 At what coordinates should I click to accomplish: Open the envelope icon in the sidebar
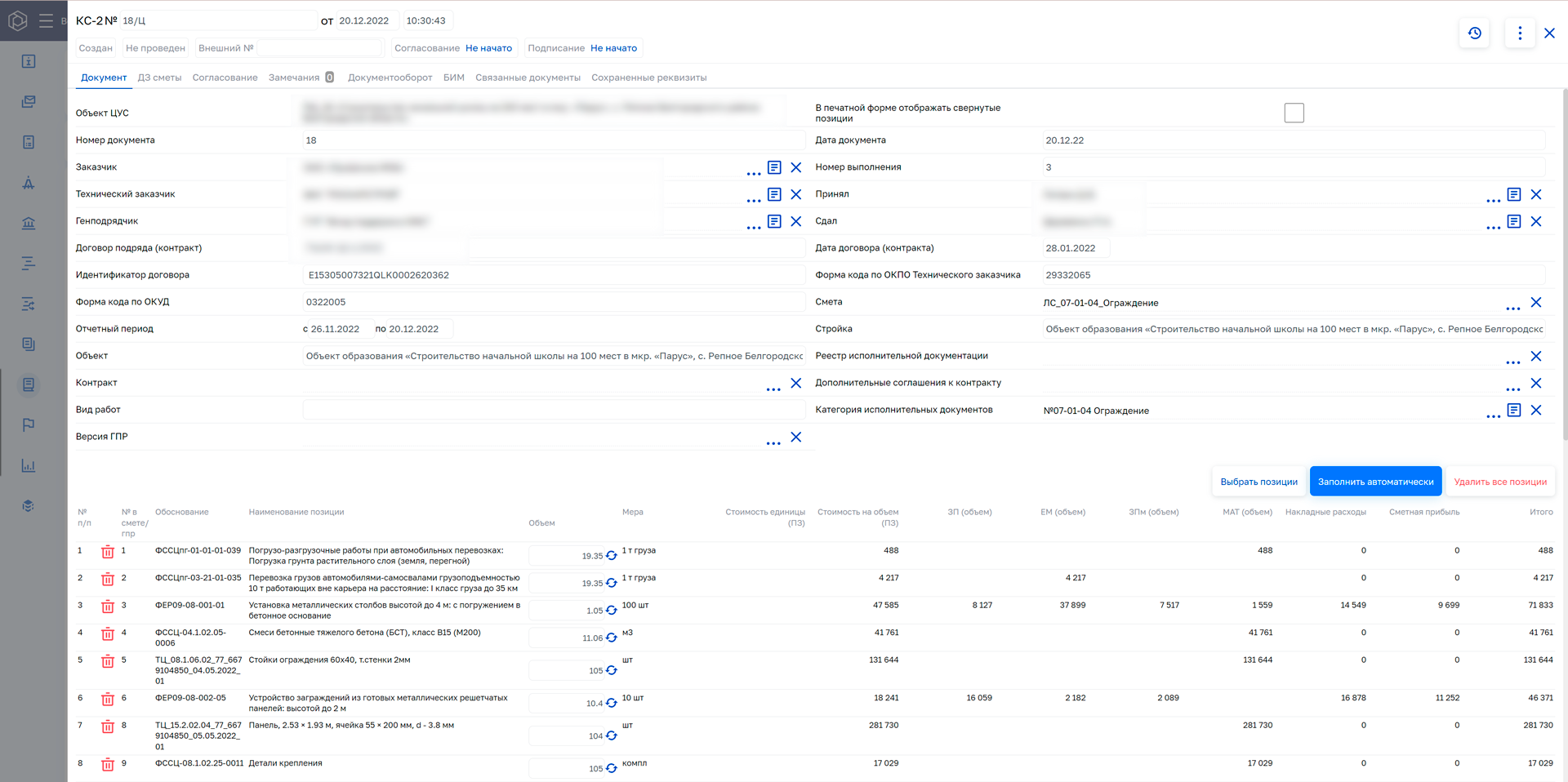29,101
